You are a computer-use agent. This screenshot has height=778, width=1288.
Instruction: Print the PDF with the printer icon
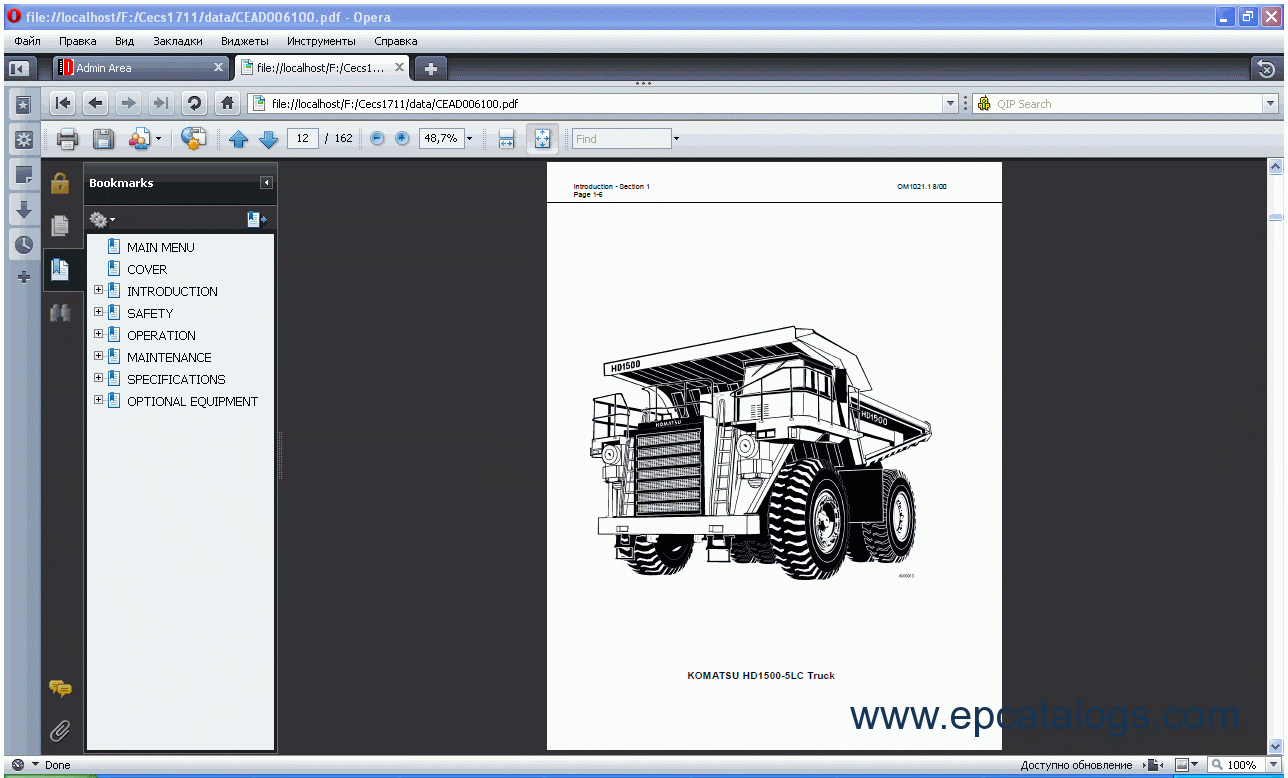67,139
